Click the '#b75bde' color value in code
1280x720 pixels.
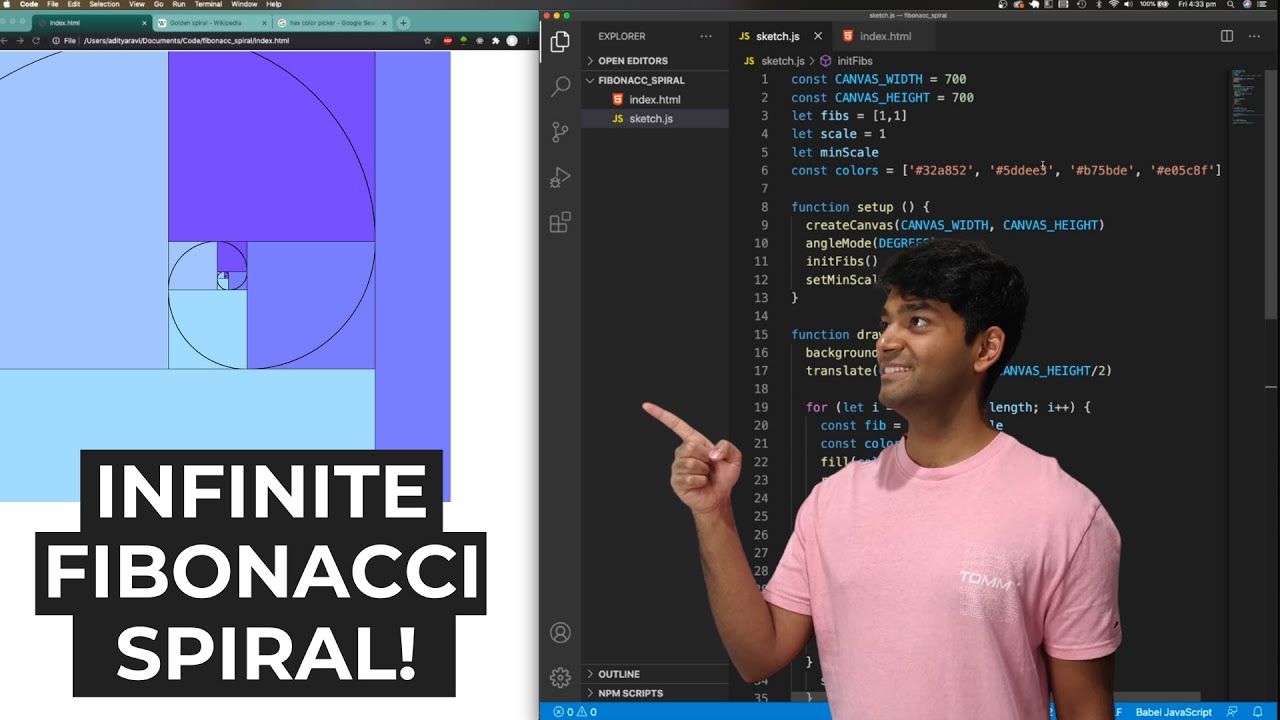click(x=1102, y=171)
